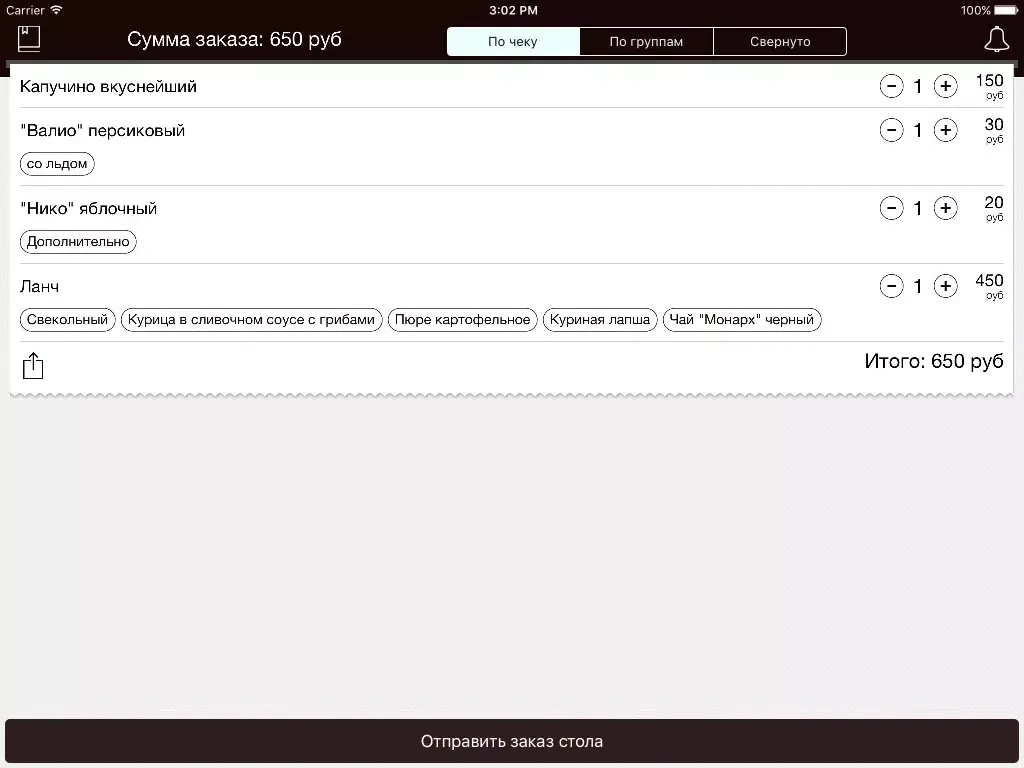This screenshot has width=1024, height=768.
Task: Switch to the Свернуто tab
Action: click(x=780, y=41)
